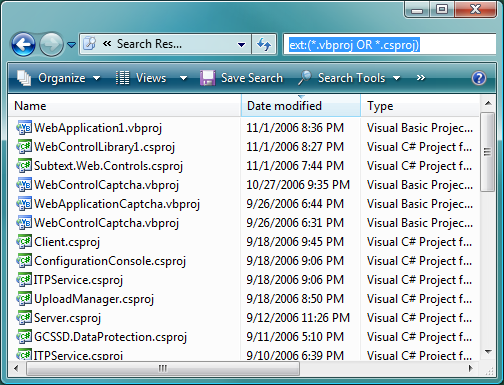This screenshot has width=504, height=385.
Task: Click the GCSSD.DataProtection.csproj C# icon
Action: [x=24, y=337]
